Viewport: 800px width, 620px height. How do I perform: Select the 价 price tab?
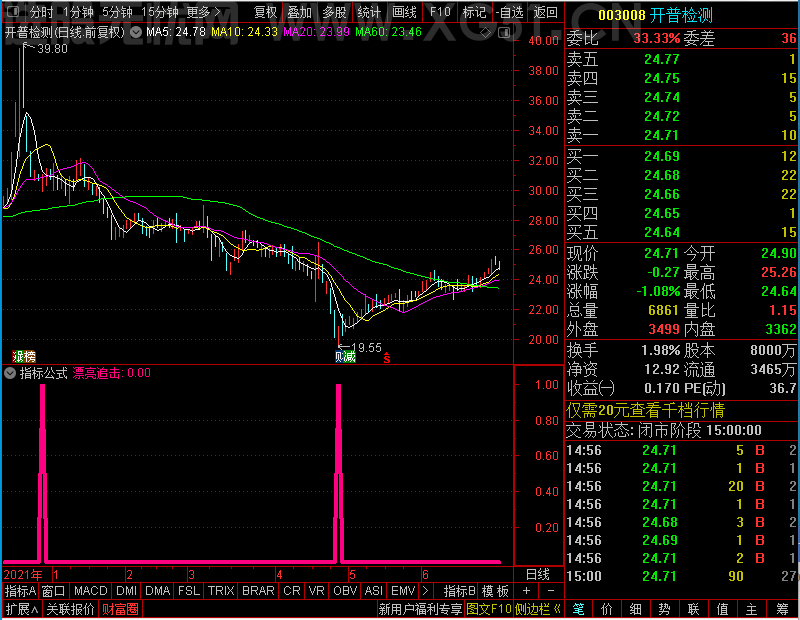point(607,609)
